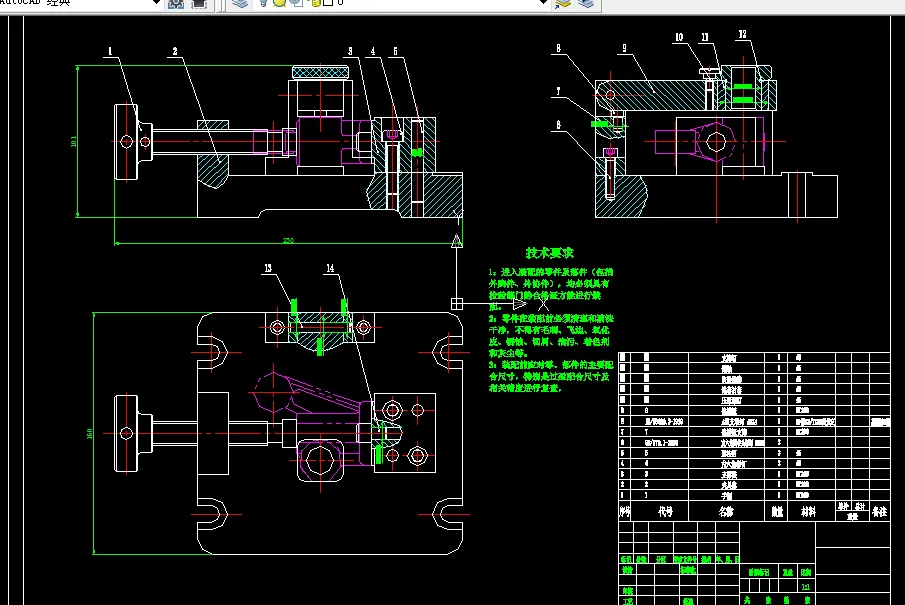Select the 技术要求 heading text
The height and width of the screenshot is (605, 905).
549,253
